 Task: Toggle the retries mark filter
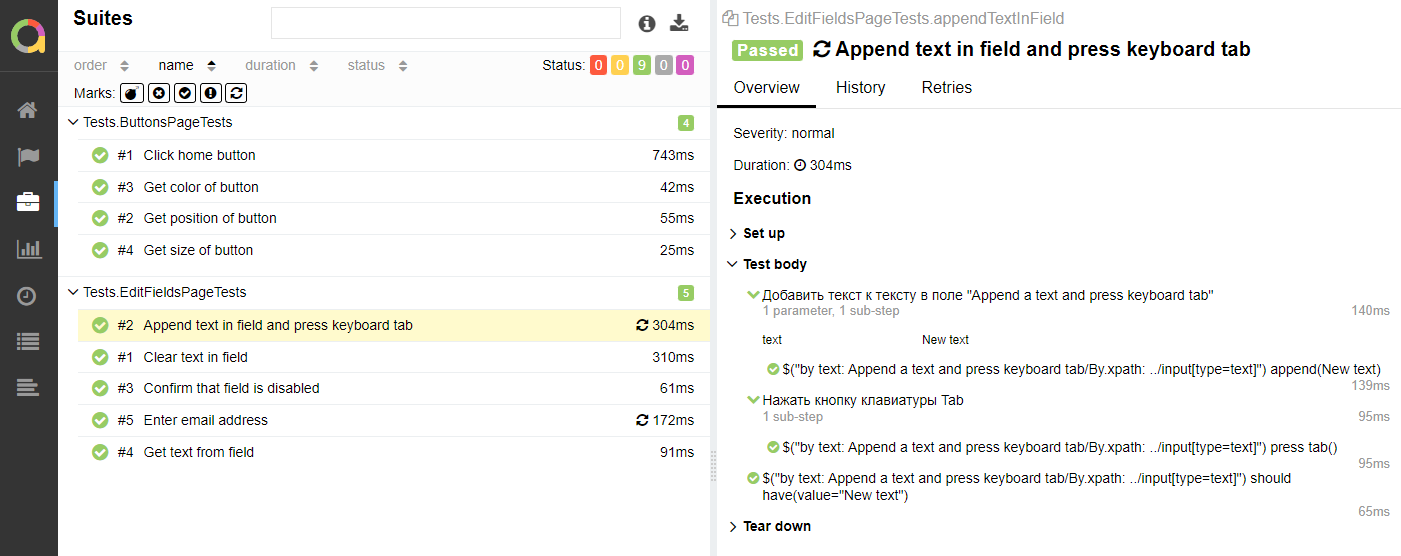pos(235,93)
